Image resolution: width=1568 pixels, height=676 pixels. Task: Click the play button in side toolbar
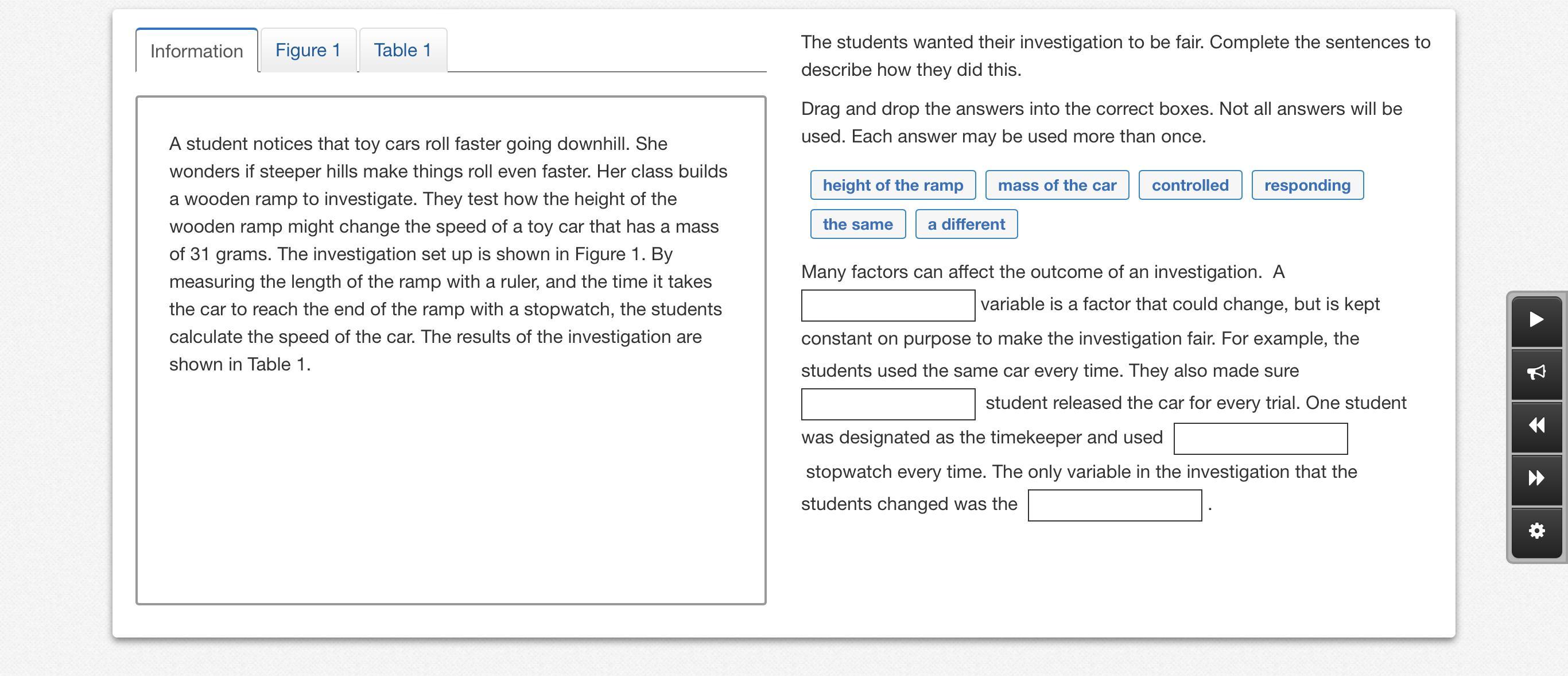(x=1536, y=320)
